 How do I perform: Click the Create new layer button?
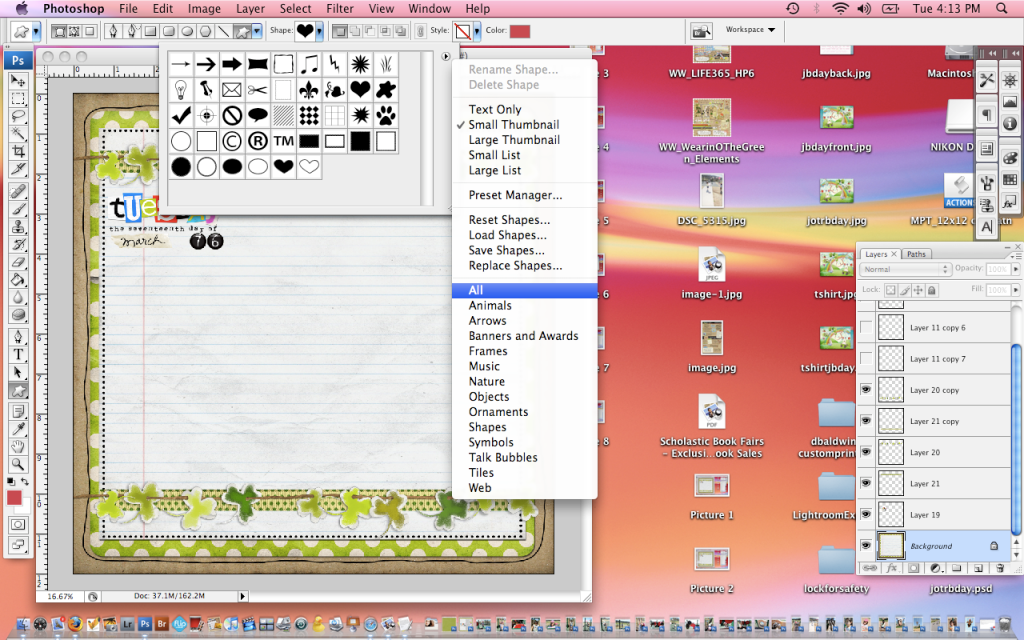978,568
